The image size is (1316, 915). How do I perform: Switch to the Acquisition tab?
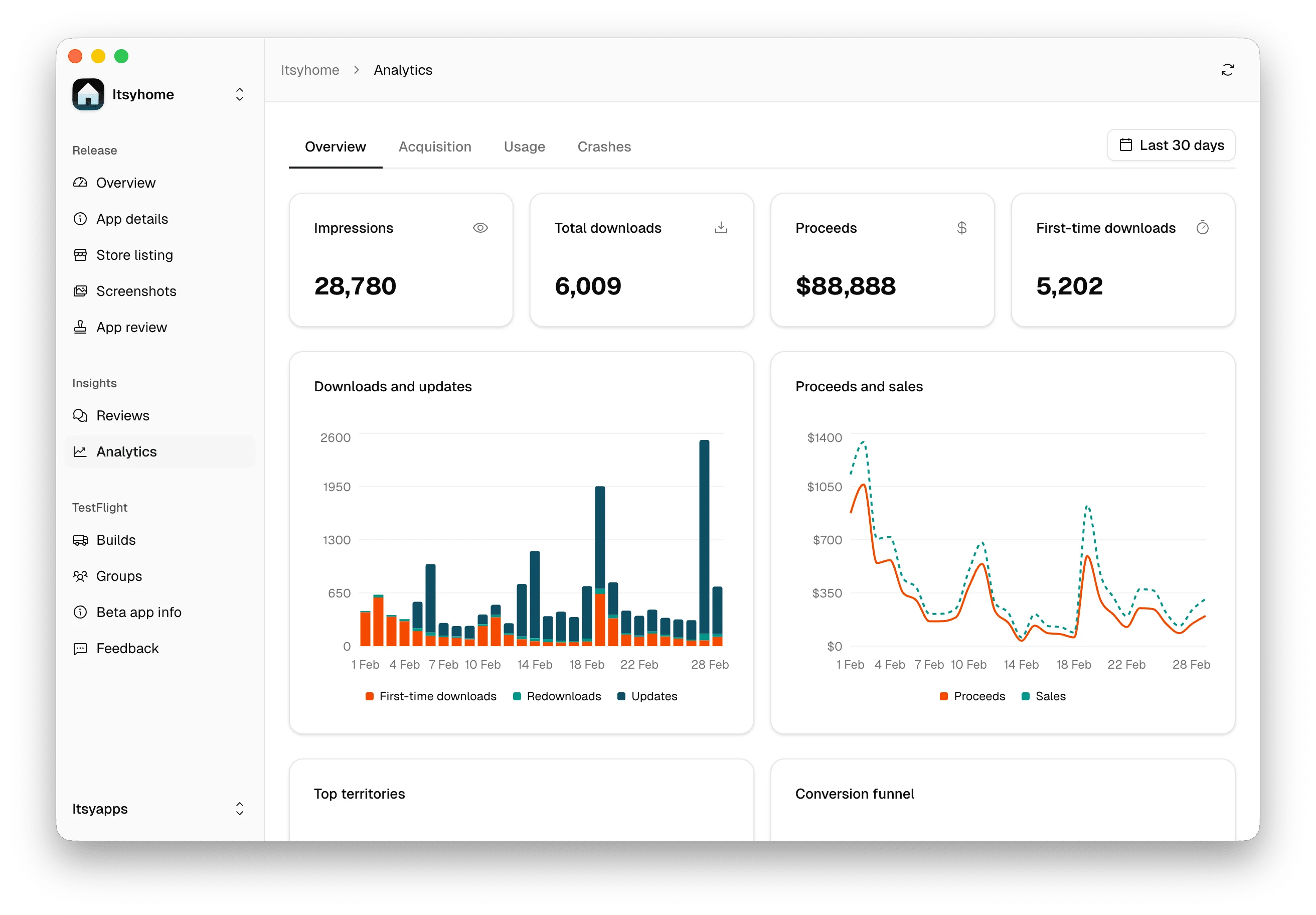434,147
